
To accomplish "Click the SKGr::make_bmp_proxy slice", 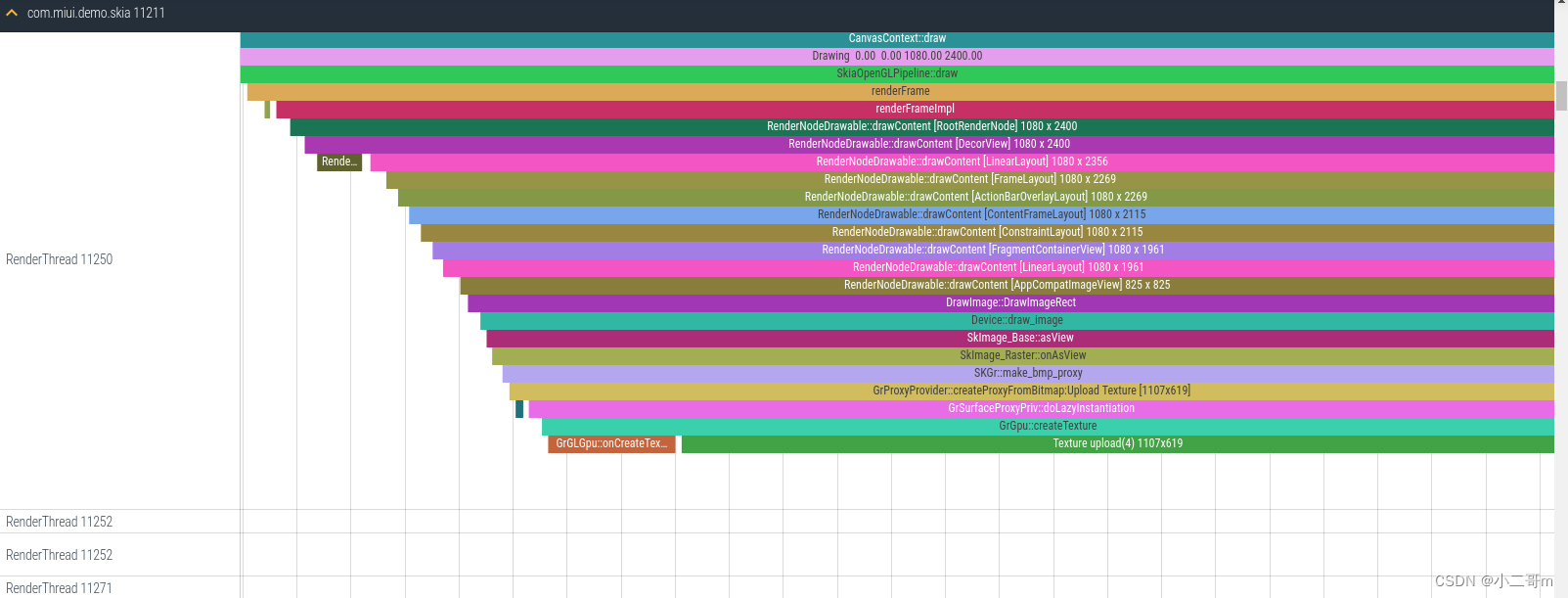I will (1027, 373).
